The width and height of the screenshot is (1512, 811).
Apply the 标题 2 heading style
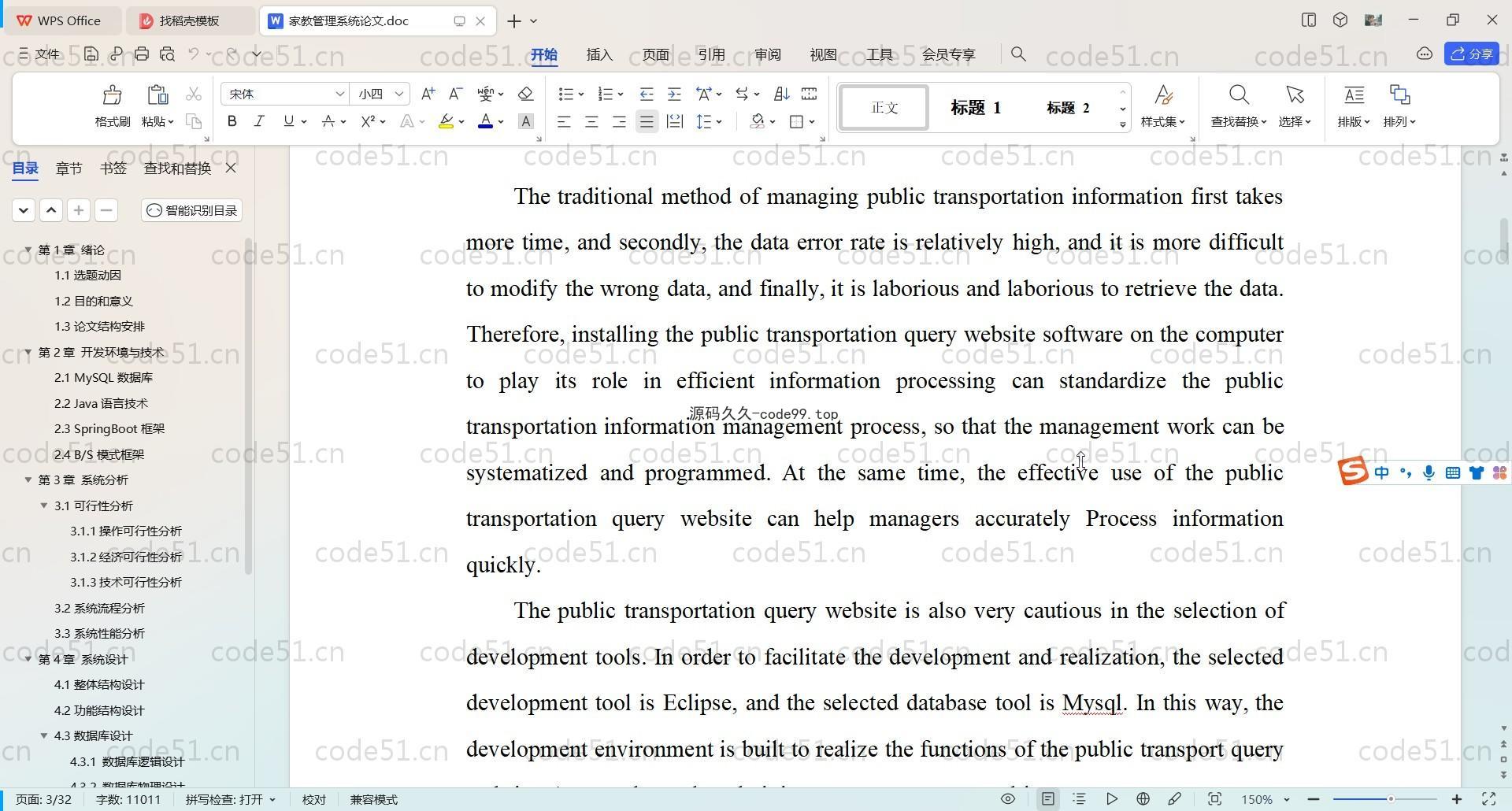point(1068,108)
